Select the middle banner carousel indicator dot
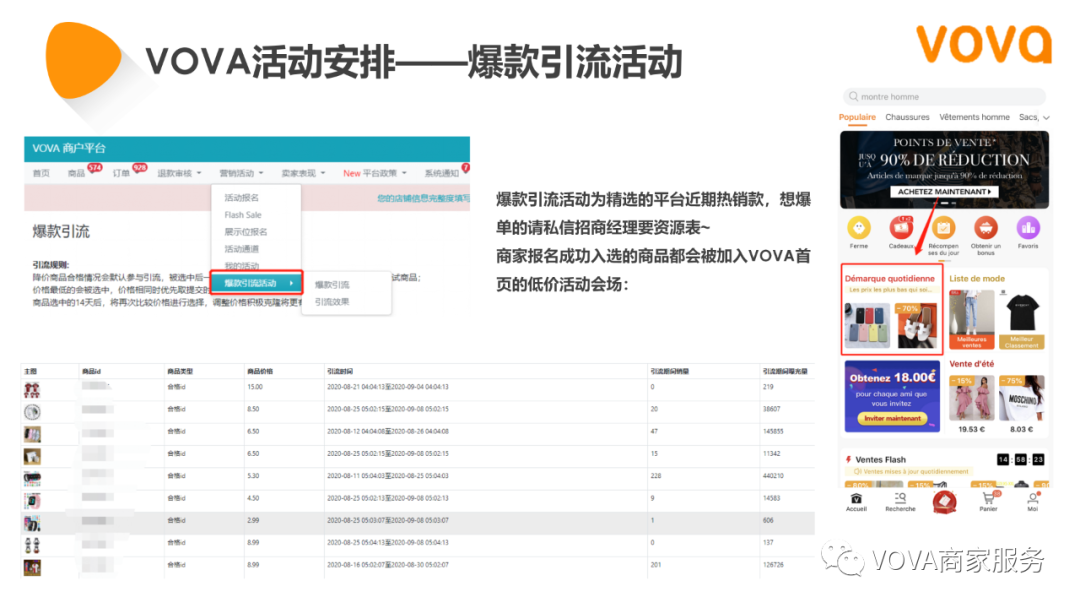This screenshot has height=608, width=1080. 945,203
